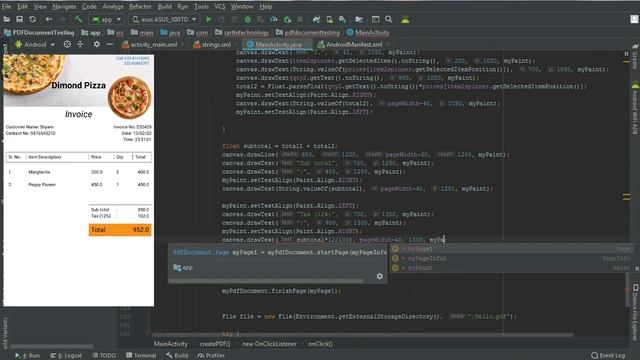Click the MainActivity breadcrumb in the navigation bar

(368, 32)
